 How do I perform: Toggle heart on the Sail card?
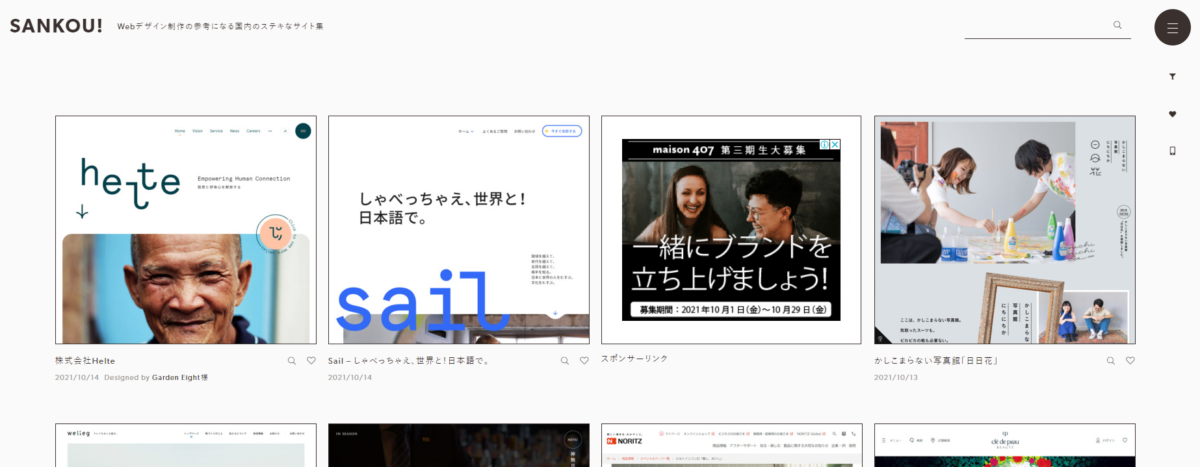[584, 360]
